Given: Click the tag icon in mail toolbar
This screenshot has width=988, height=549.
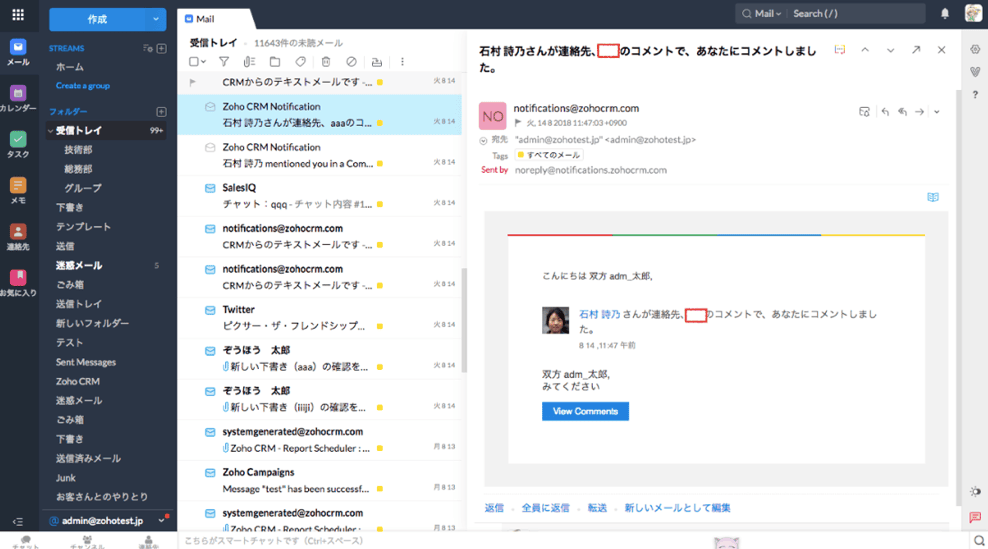Looking at the screenshot, I should click(x=301, y=62).
